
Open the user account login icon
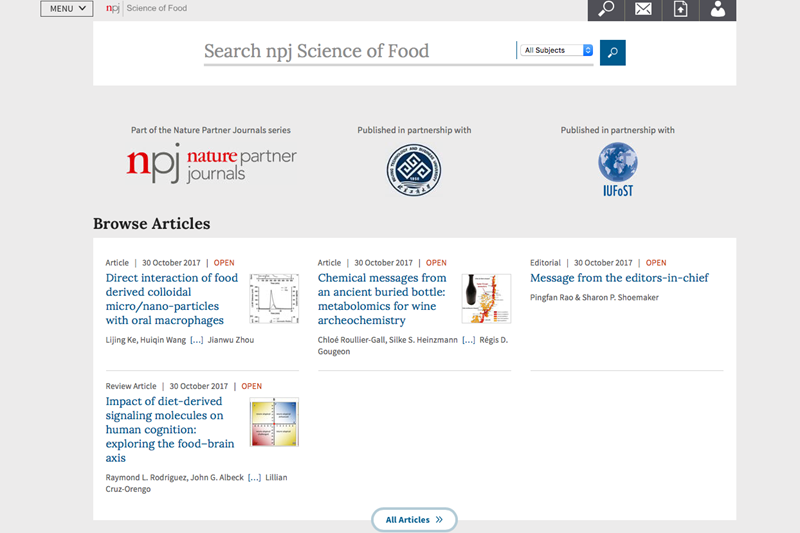(x=718, y=10)
